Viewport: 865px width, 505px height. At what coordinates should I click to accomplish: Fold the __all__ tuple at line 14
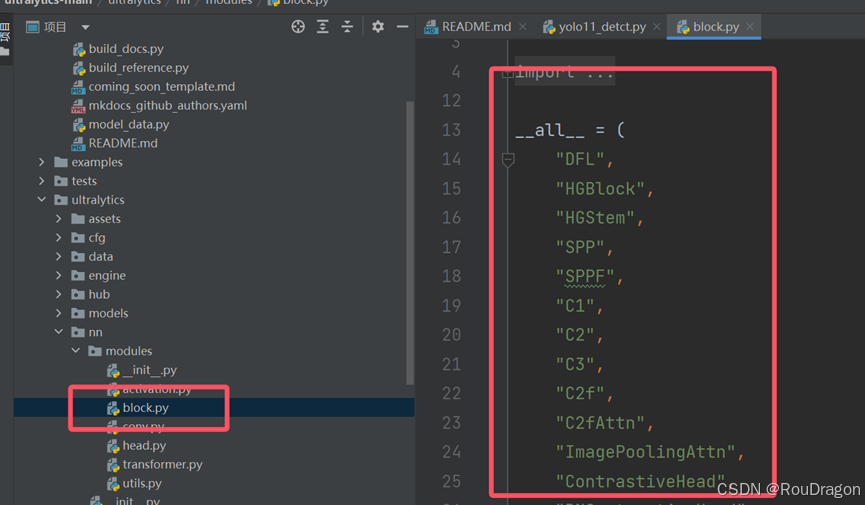pyautogui.click(x=508, y=160)
